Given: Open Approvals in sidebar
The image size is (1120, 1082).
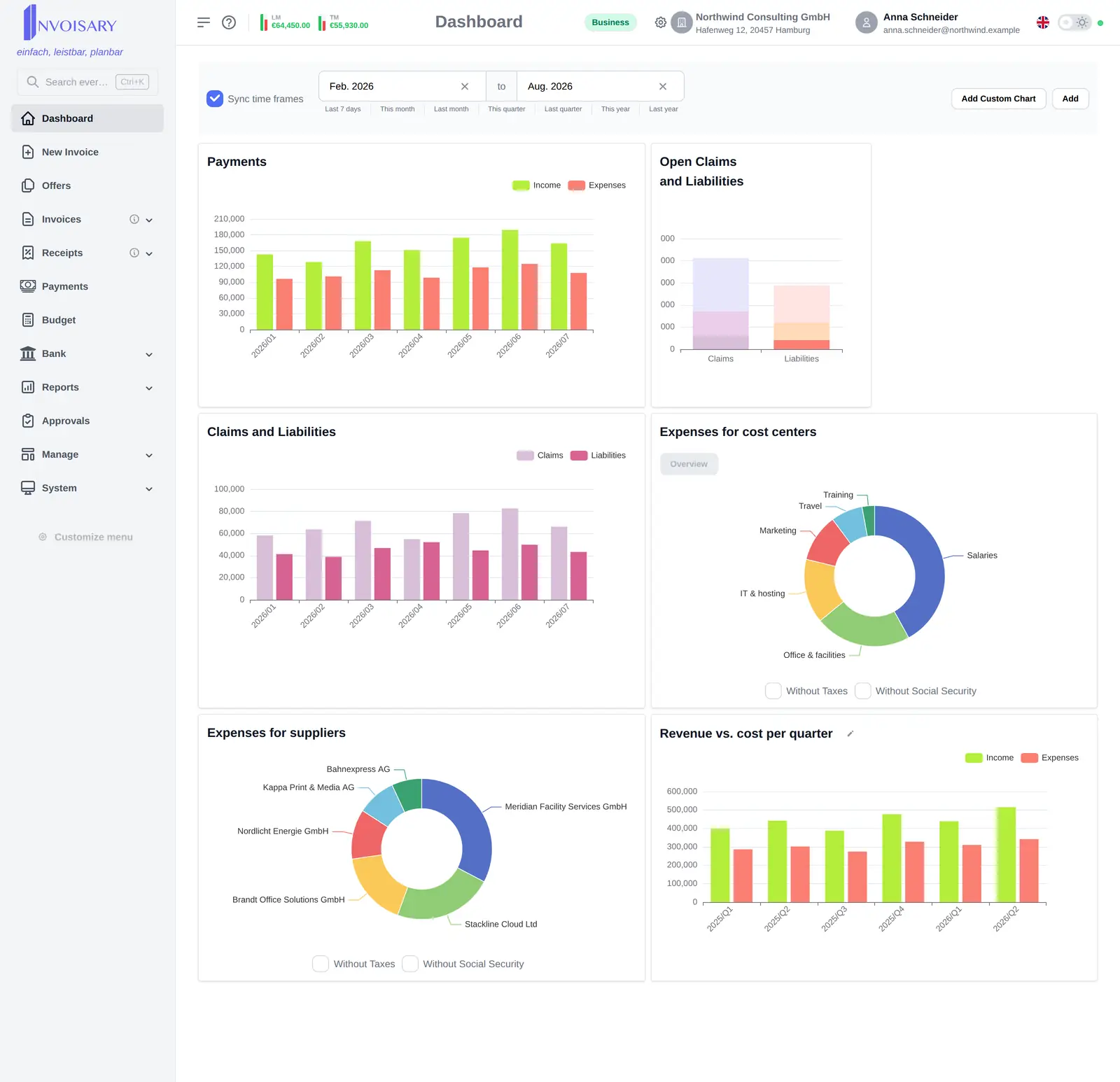Looking at the screenshot, I should (x=87, y=421).
